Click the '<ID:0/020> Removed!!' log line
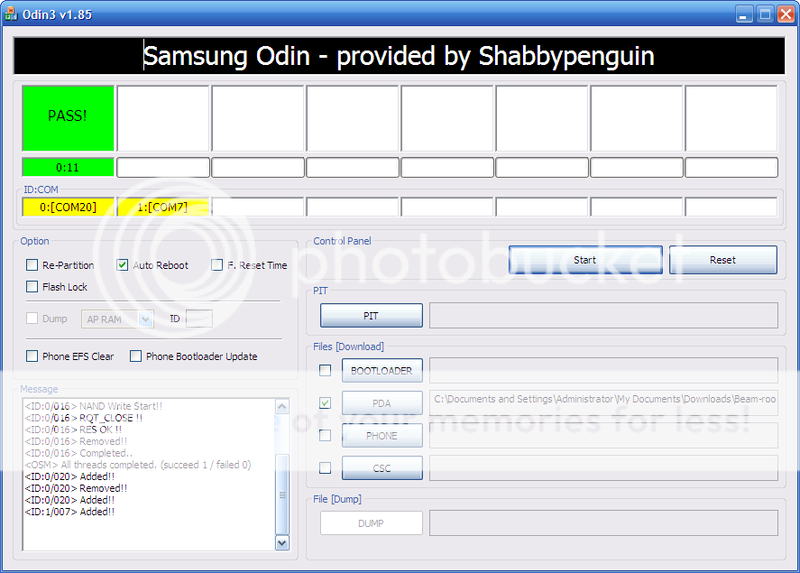 [76, 488]
